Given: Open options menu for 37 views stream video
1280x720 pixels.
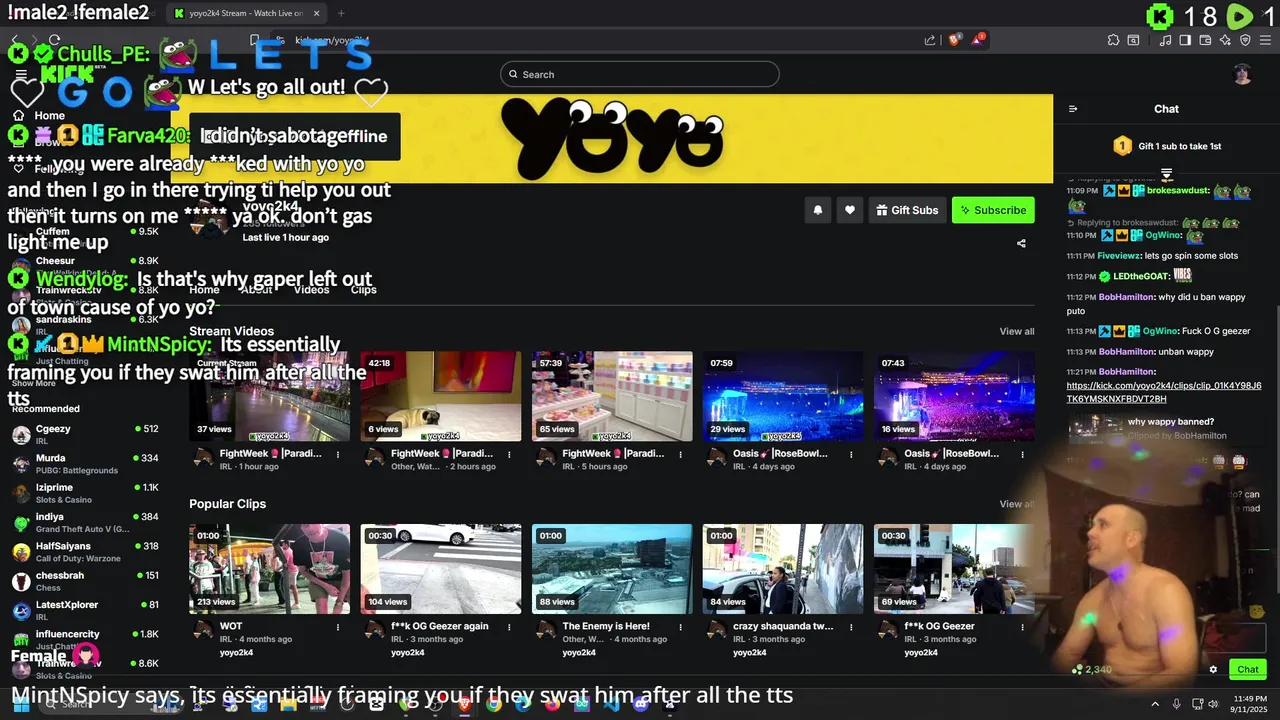Looking at the screenshot, I should [x=338, y=454].
